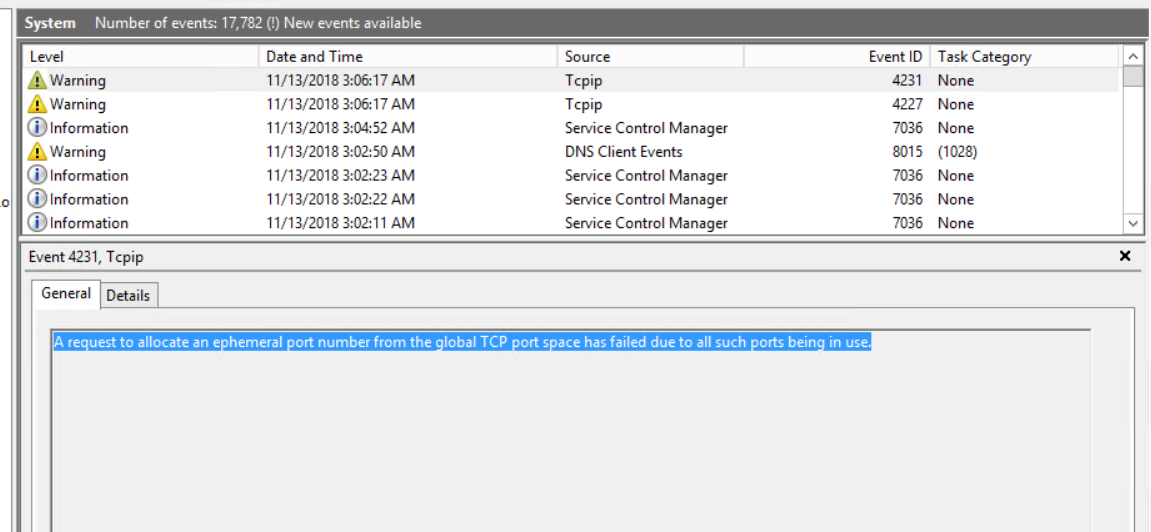Image resolution: width=1151 pixels, height=532 pixels.
Task: Click the highlighted ephemeral port description text
Action: (x=462, y=343)
